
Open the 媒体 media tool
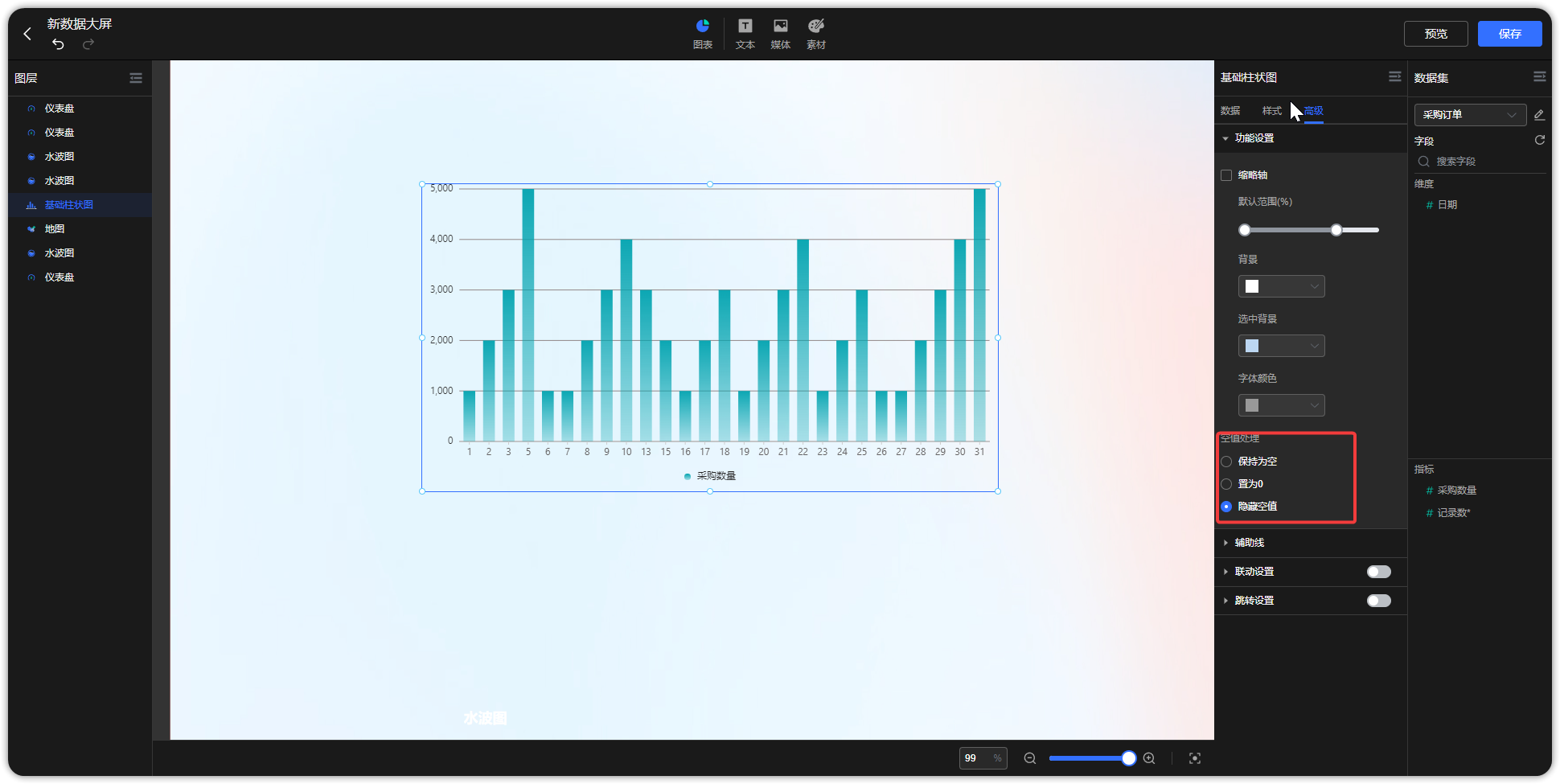point(781,34)
